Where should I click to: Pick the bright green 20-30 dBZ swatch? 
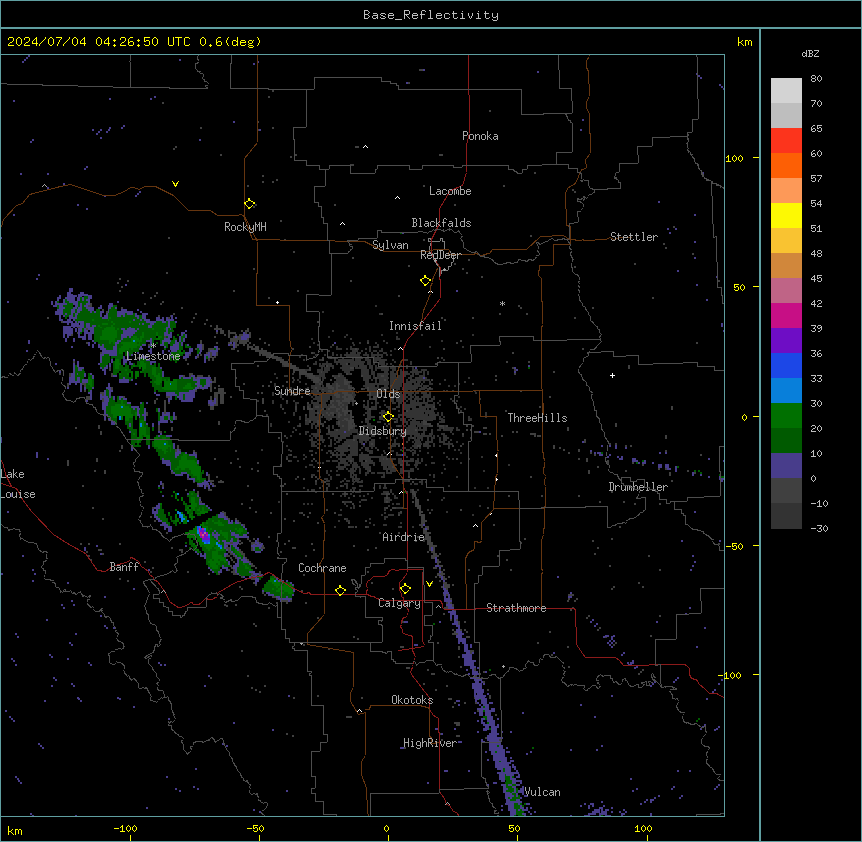point(786,416)
